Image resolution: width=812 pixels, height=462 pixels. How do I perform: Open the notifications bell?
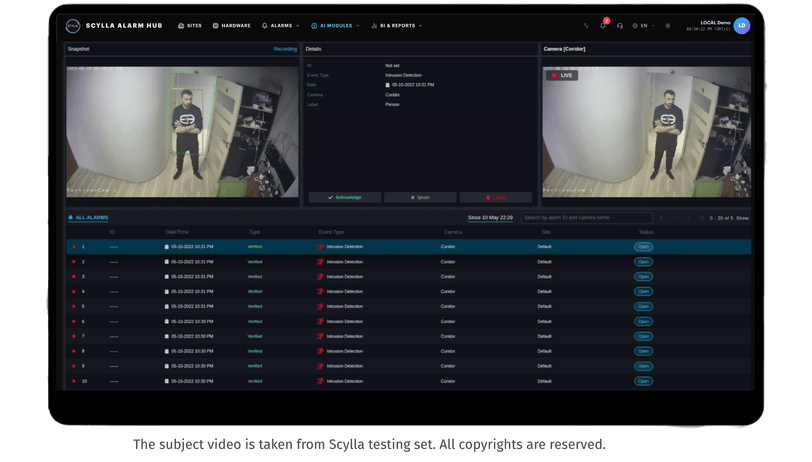coord(603,25)
